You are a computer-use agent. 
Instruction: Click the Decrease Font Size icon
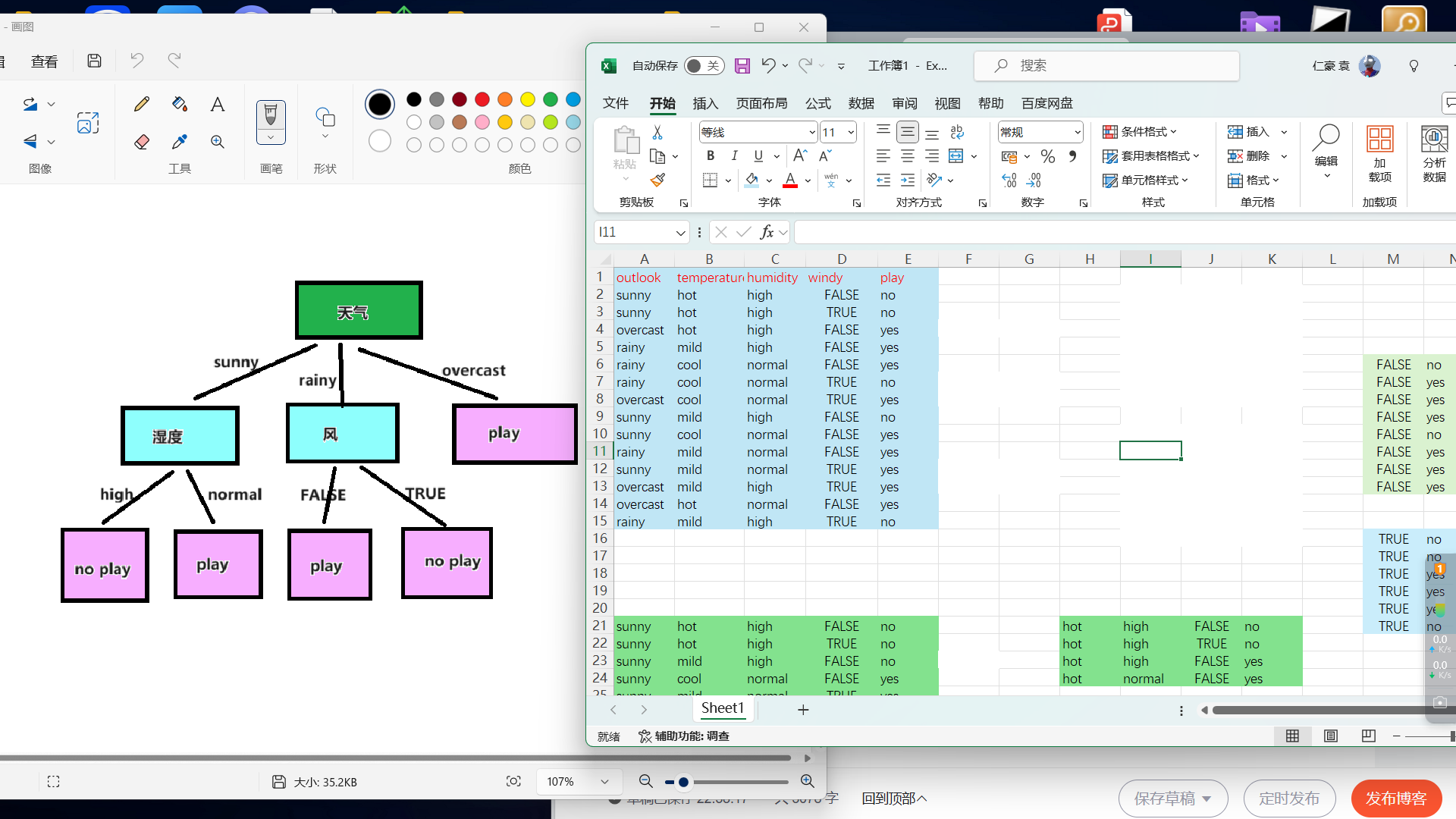pos(826,155)
